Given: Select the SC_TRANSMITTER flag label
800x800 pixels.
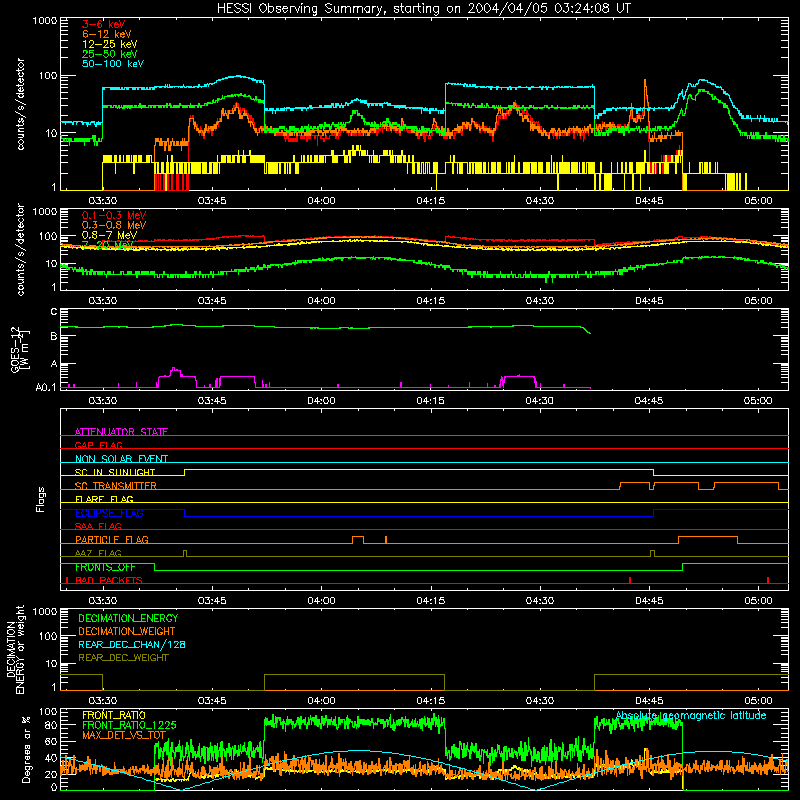Looking at the screenshot, I should click(116, 486).
